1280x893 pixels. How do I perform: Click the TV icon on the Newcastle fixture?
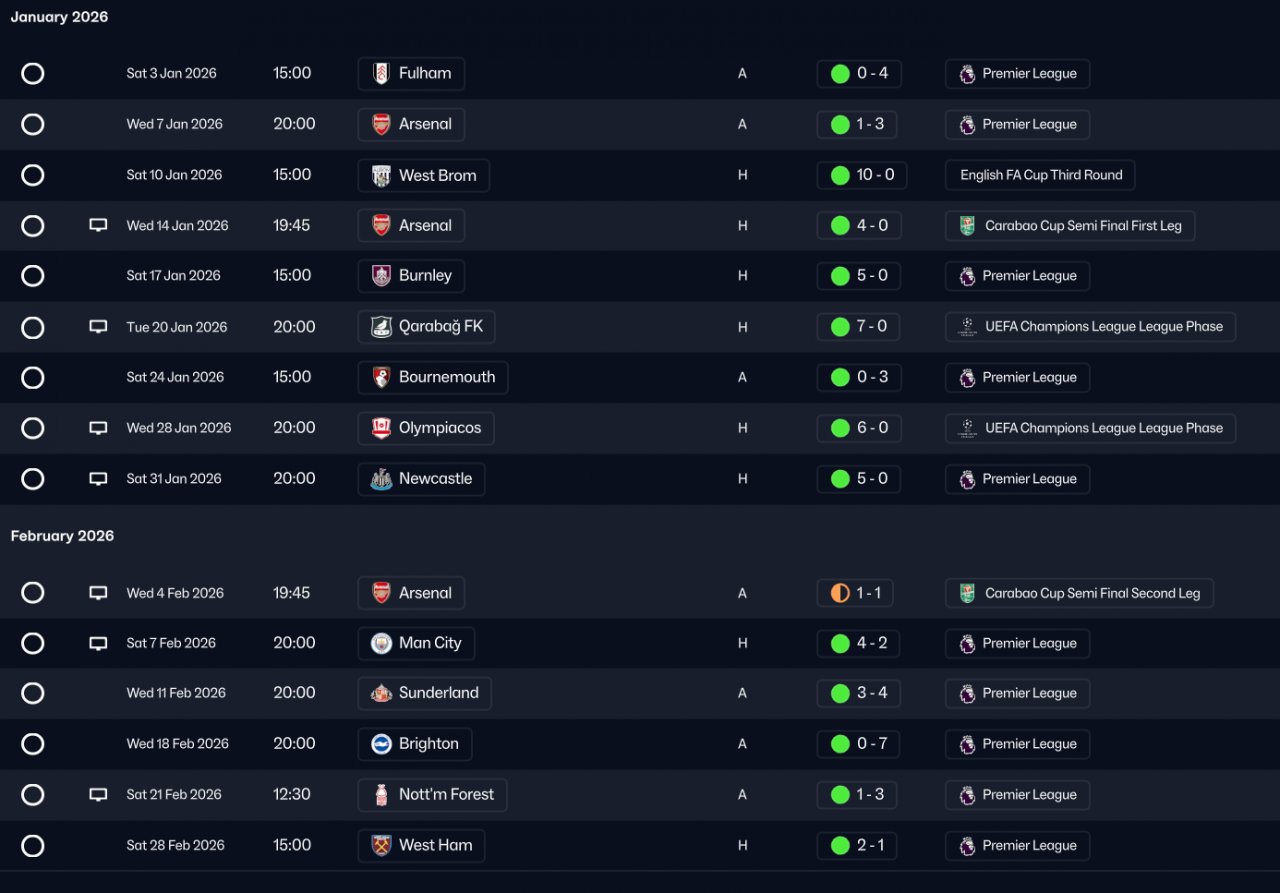click(98, 479)
